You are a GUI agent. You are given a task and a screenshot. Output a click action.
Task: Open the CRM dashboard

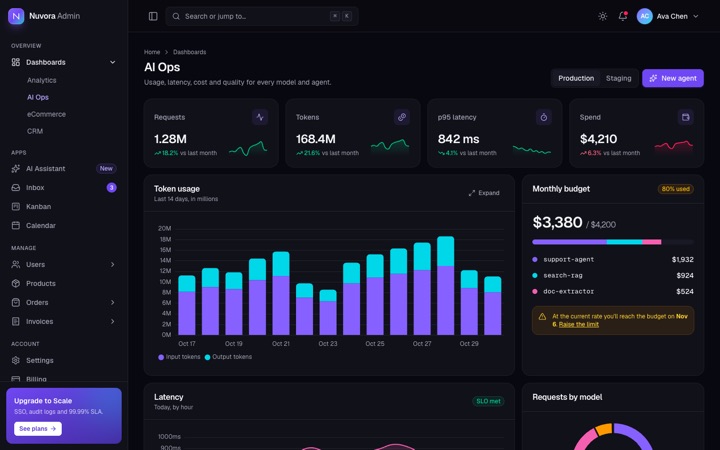35,131
